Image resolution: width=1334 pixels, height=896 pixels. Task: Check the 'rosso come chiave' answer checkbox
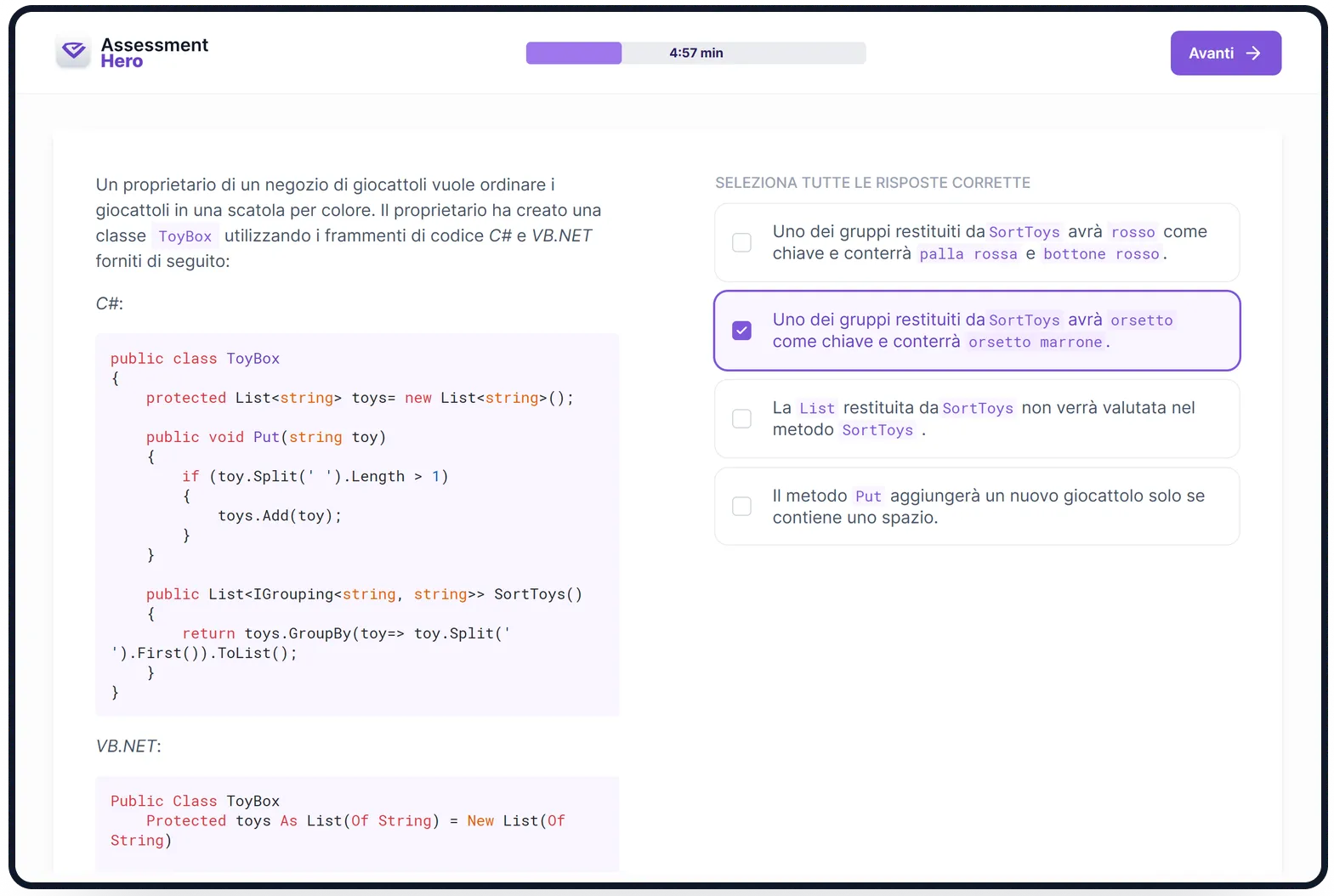pos(742,242)
